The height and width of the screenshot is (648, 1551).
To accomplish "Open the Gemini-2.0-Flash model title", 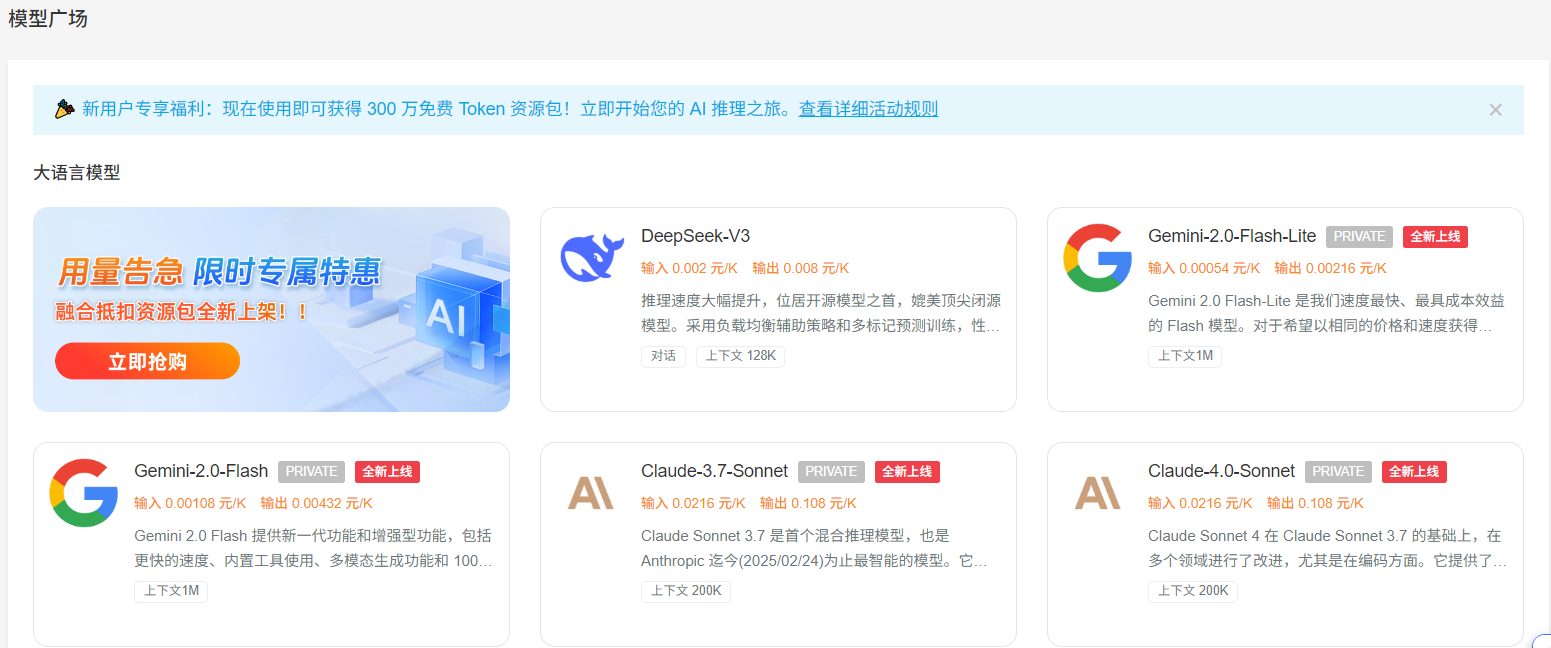I will [x=201, y=471].
